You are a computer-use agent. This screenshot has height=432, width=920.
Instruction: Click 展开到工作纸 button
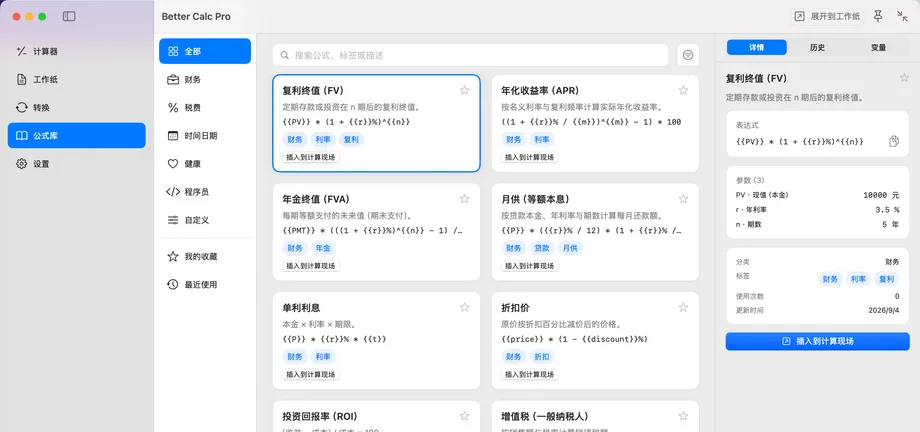(x=828, y=16)
